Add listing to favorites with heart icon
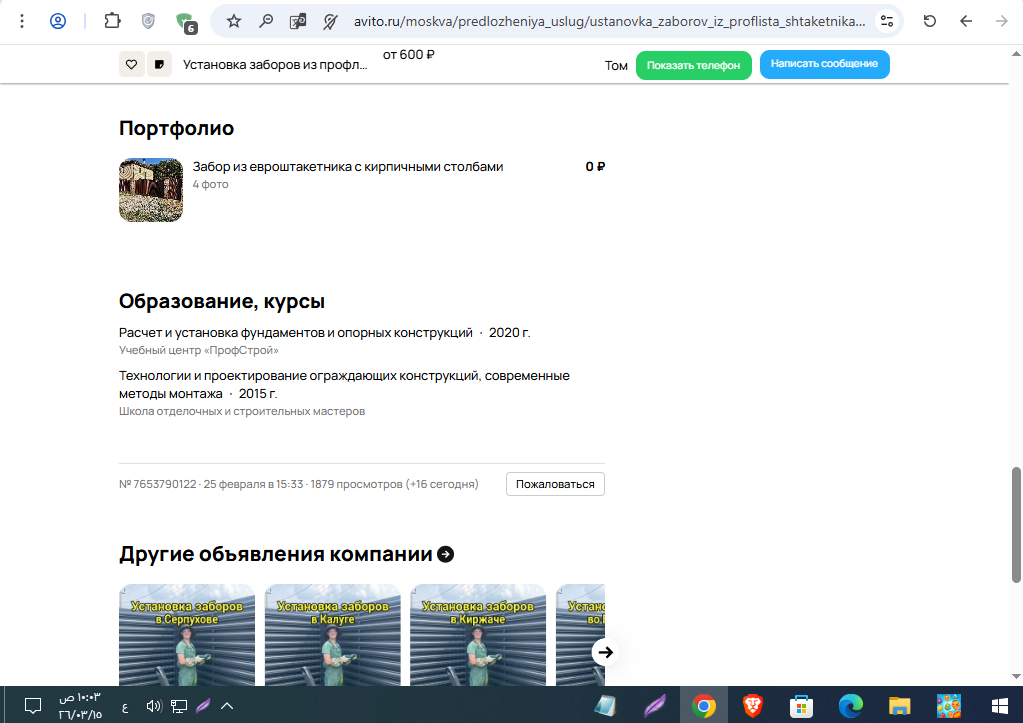This screenshot has width=1023, height=723. [x=132, y=65]
